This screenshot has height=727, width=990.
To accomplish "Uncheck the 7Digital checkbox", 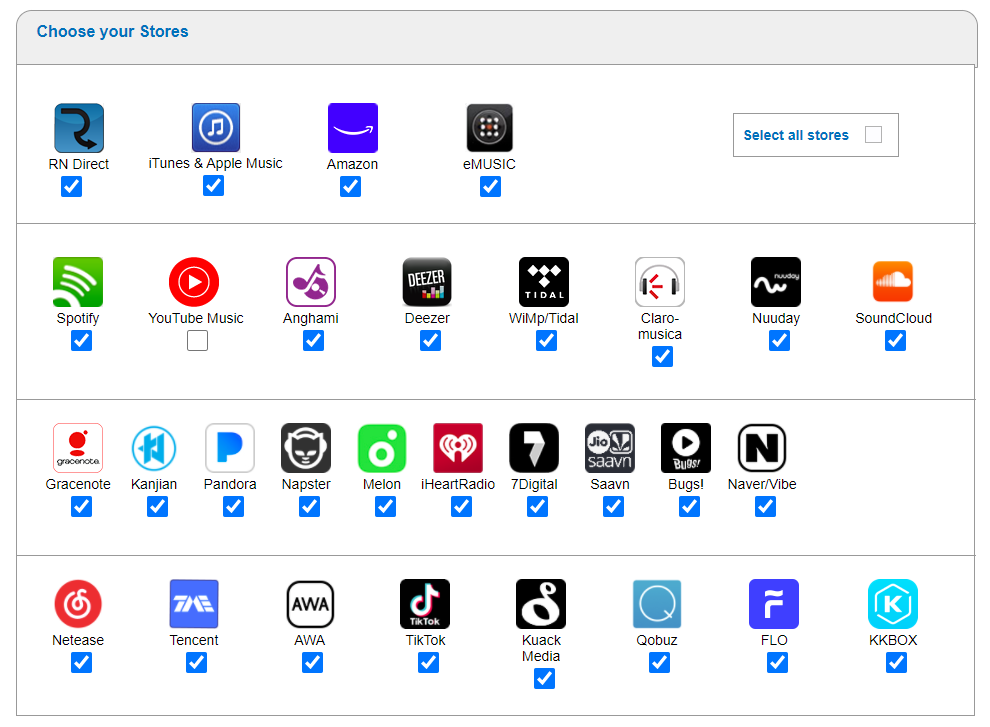I will [537, 507].
